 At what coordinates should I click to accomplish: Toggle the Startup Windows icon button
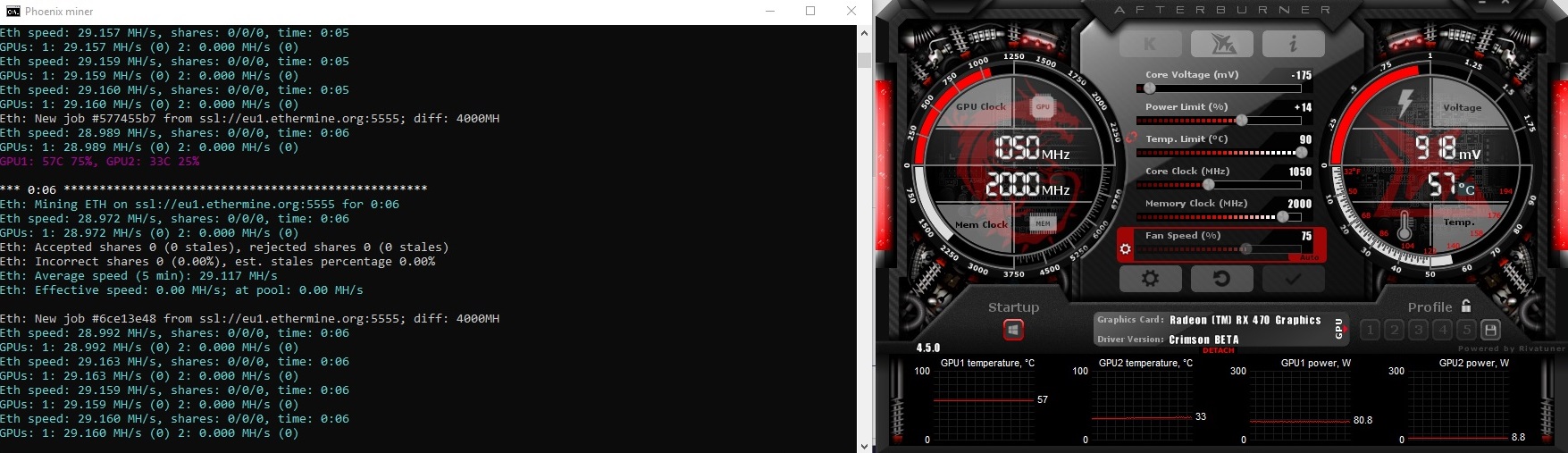point(1013,331)
